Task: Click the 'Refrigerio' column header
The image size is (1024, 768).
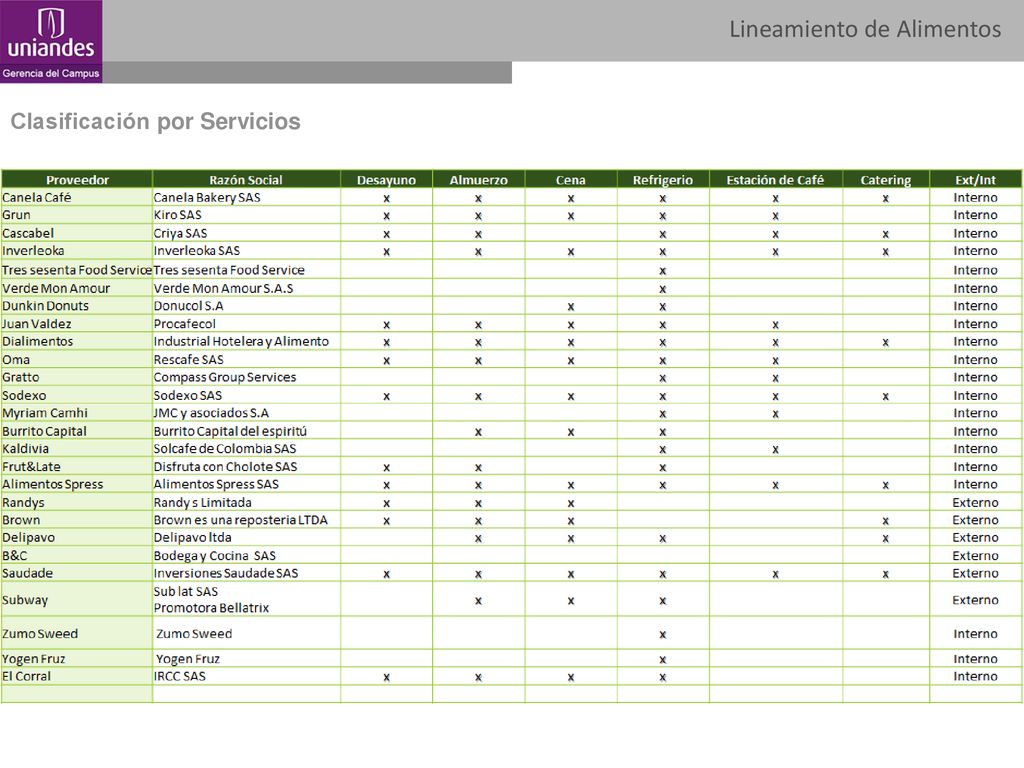Action: (663, 180)
